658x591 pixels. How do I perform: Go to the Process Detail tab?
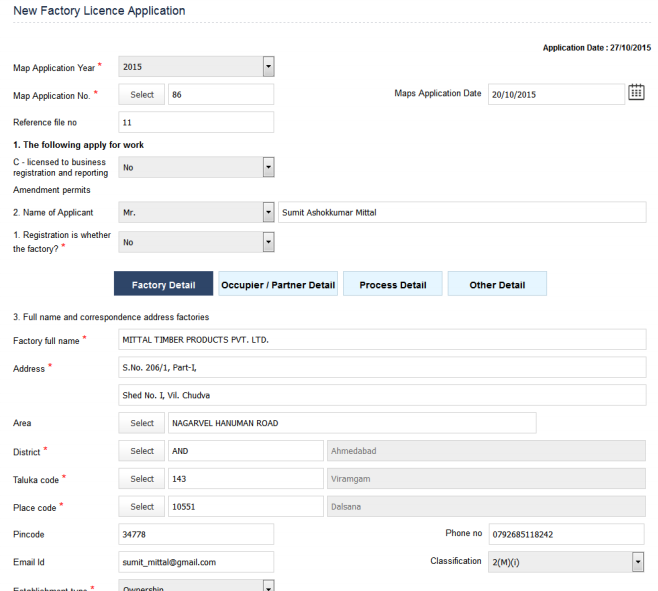(392, 285)
